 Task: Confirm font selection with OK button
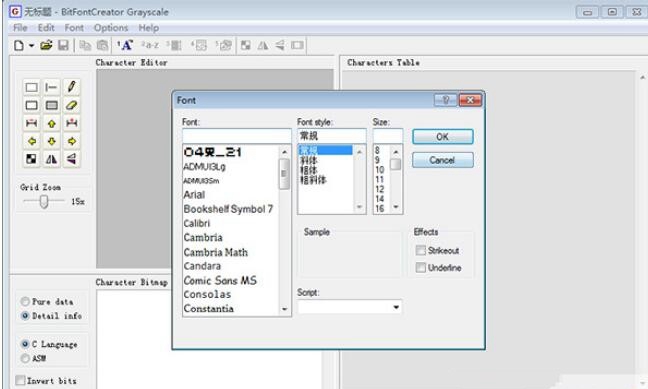(443, 136)
